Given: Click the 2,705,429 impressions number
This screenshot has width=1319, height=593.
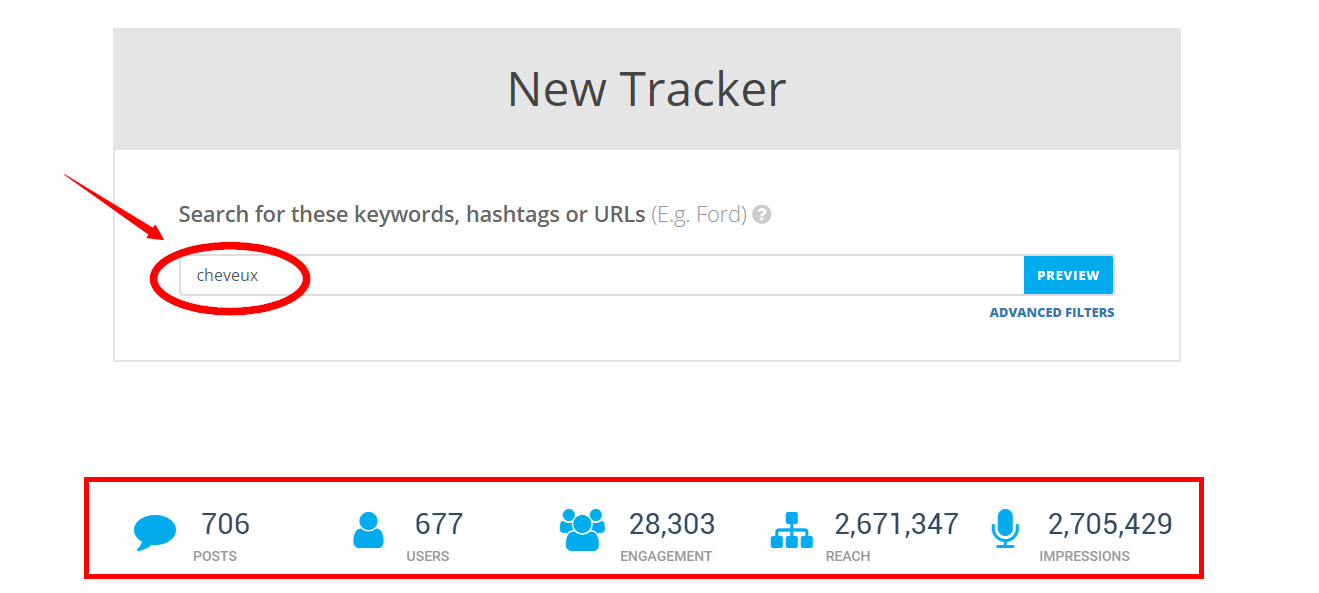Looking at the screenshot, I should (x=1109, y=524).
